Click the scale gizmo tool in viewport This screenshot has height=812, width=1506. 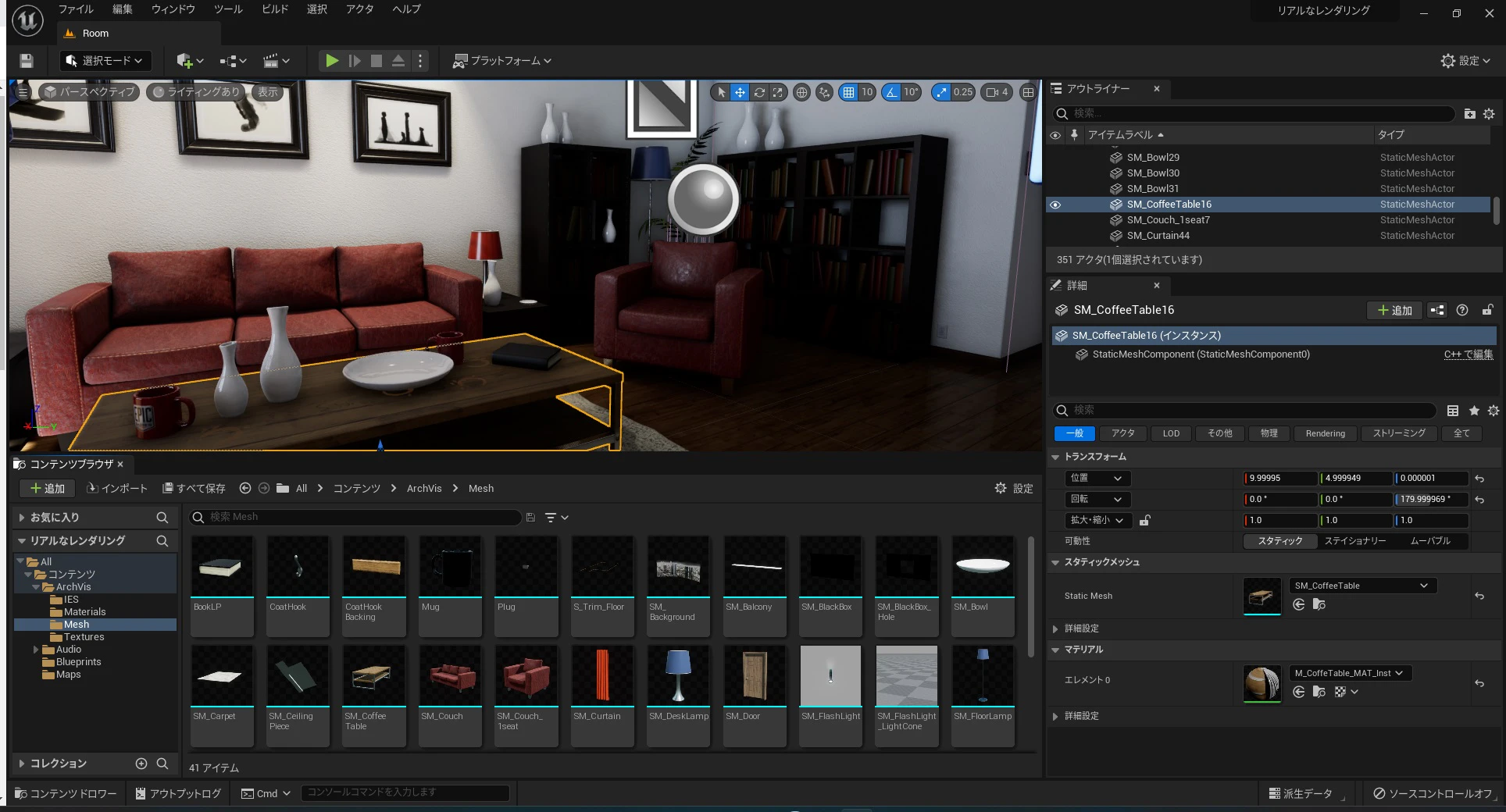pos(778,92)
